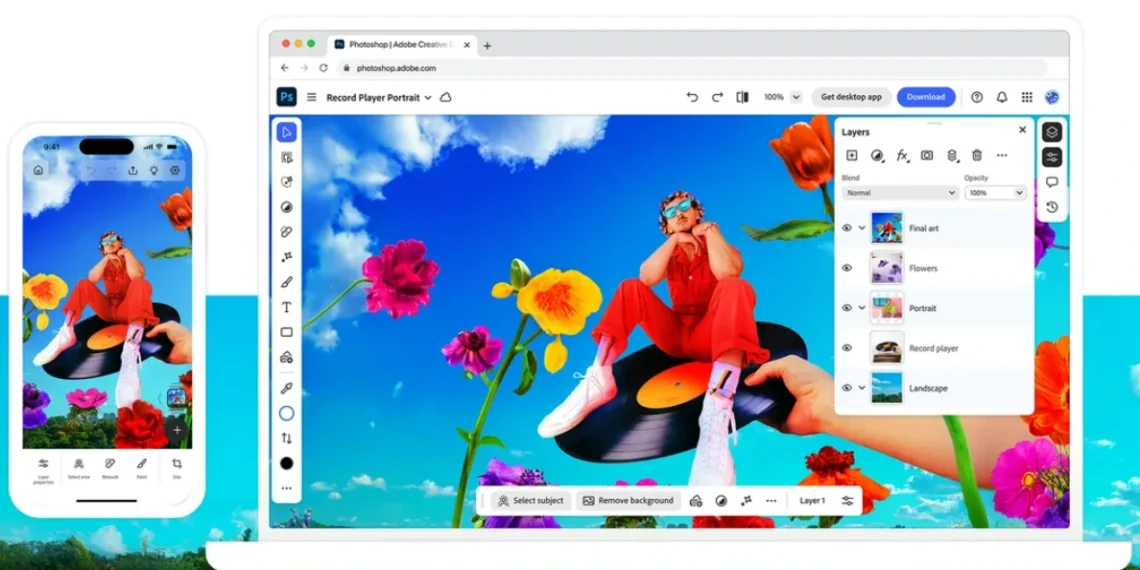
Task: Click the layer stack group icon in the Layers panel
Action: coord(952,155)
